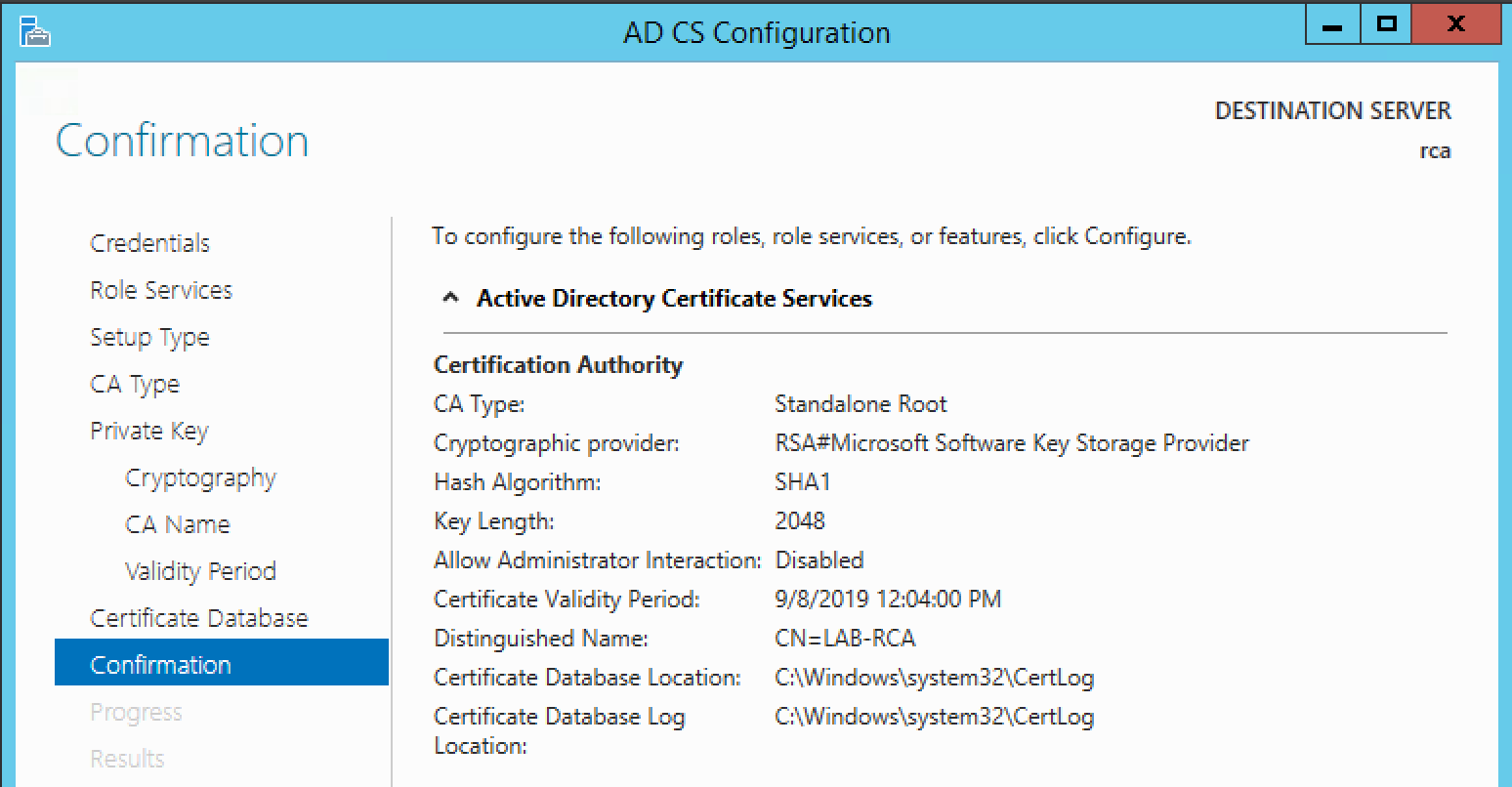Click the greyed-out Progress step
The width and height of the screenshot is (1512, 787).
click(x=136, y=712)
